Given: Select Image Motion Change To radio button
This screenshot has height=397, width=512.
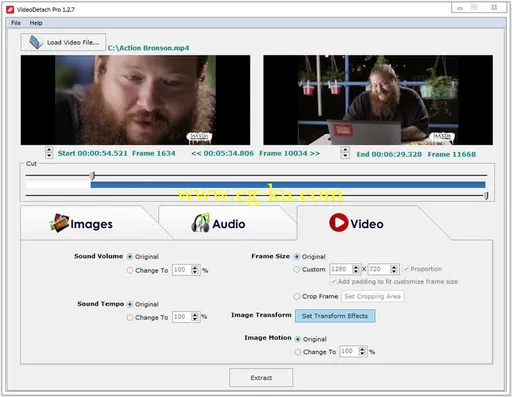Looking at the screenshot, I should coord(298,352).
